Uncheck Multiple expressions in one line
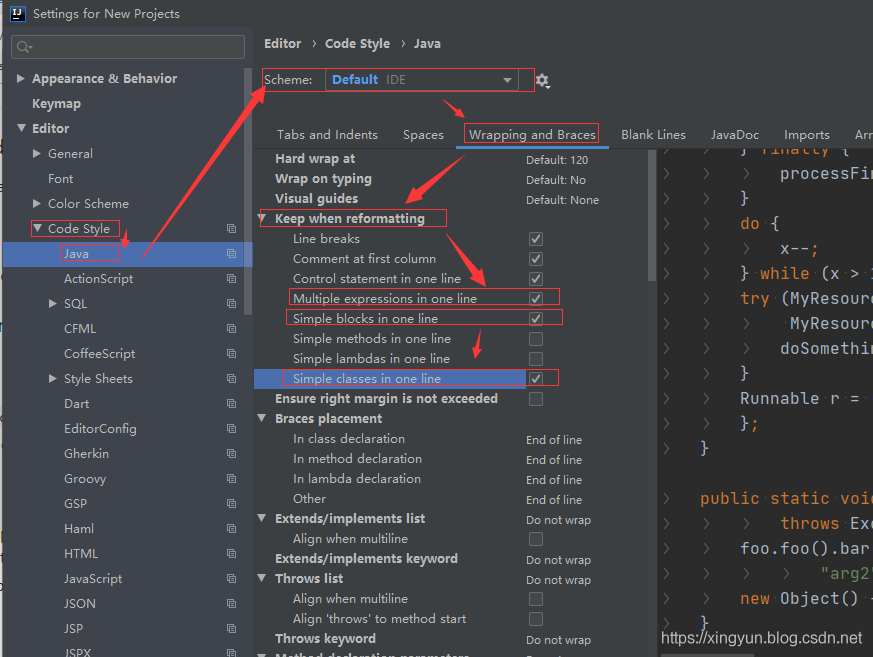Viewport: 873px width, 657px height. 536,299
